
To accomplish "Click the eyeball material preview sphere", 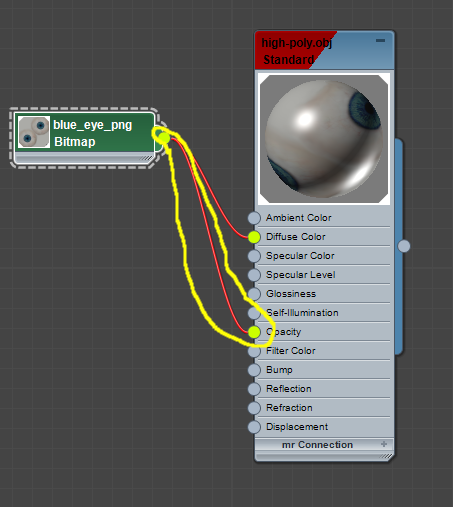I will pyautogui.click(x=324, y=139).
